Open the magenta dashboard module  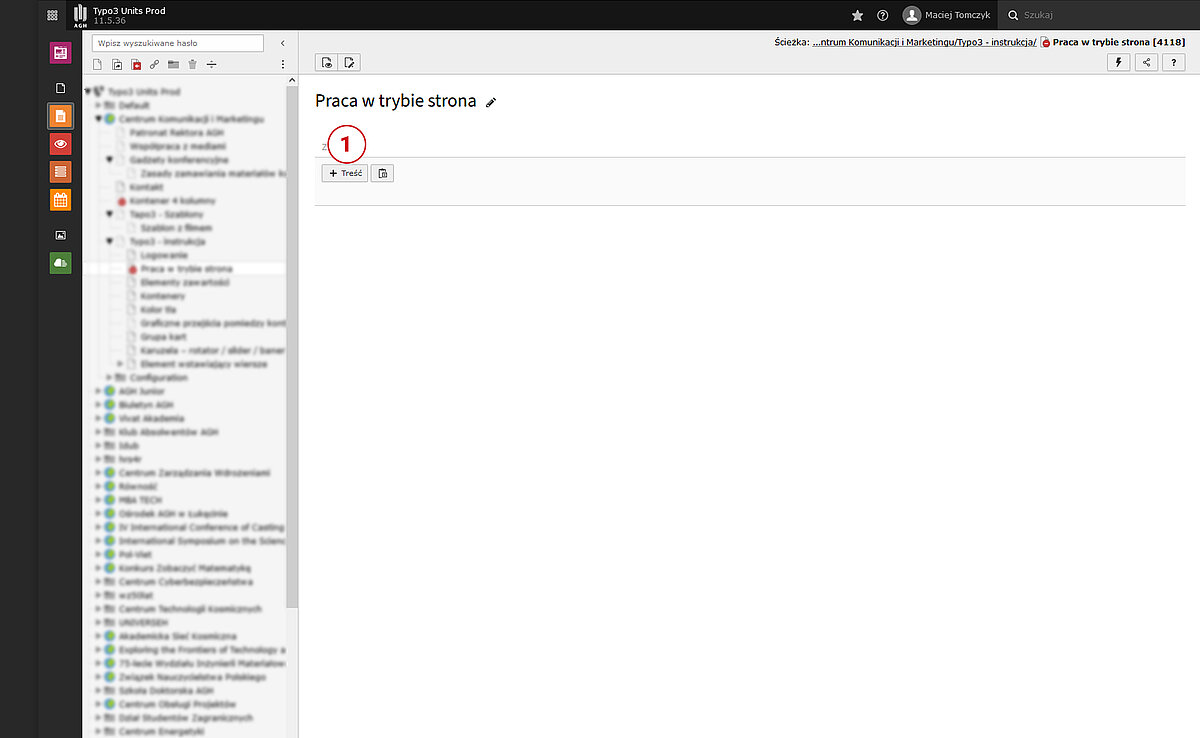(61, 53)
